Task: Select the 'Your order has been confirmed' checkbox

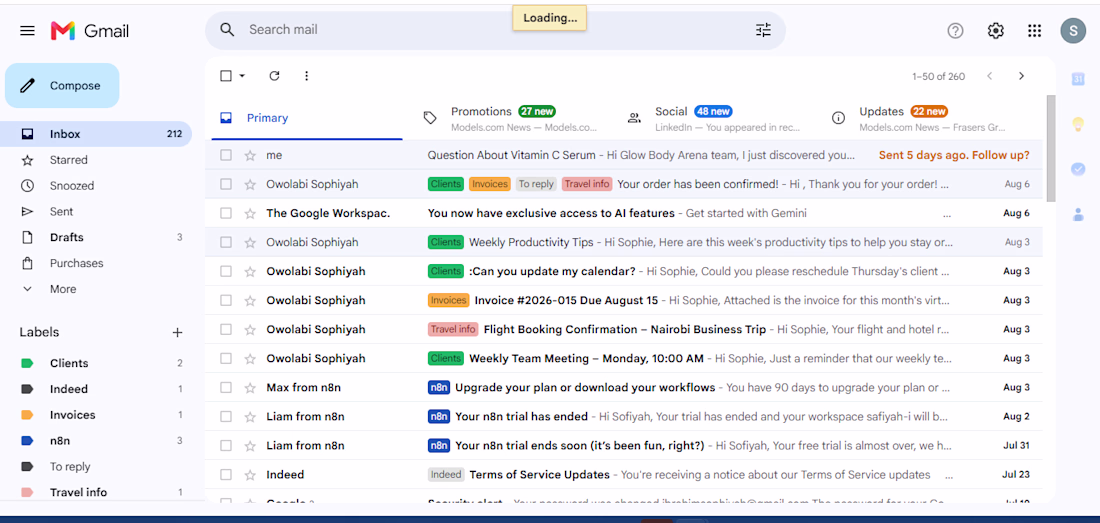Action: coord(226,184)
